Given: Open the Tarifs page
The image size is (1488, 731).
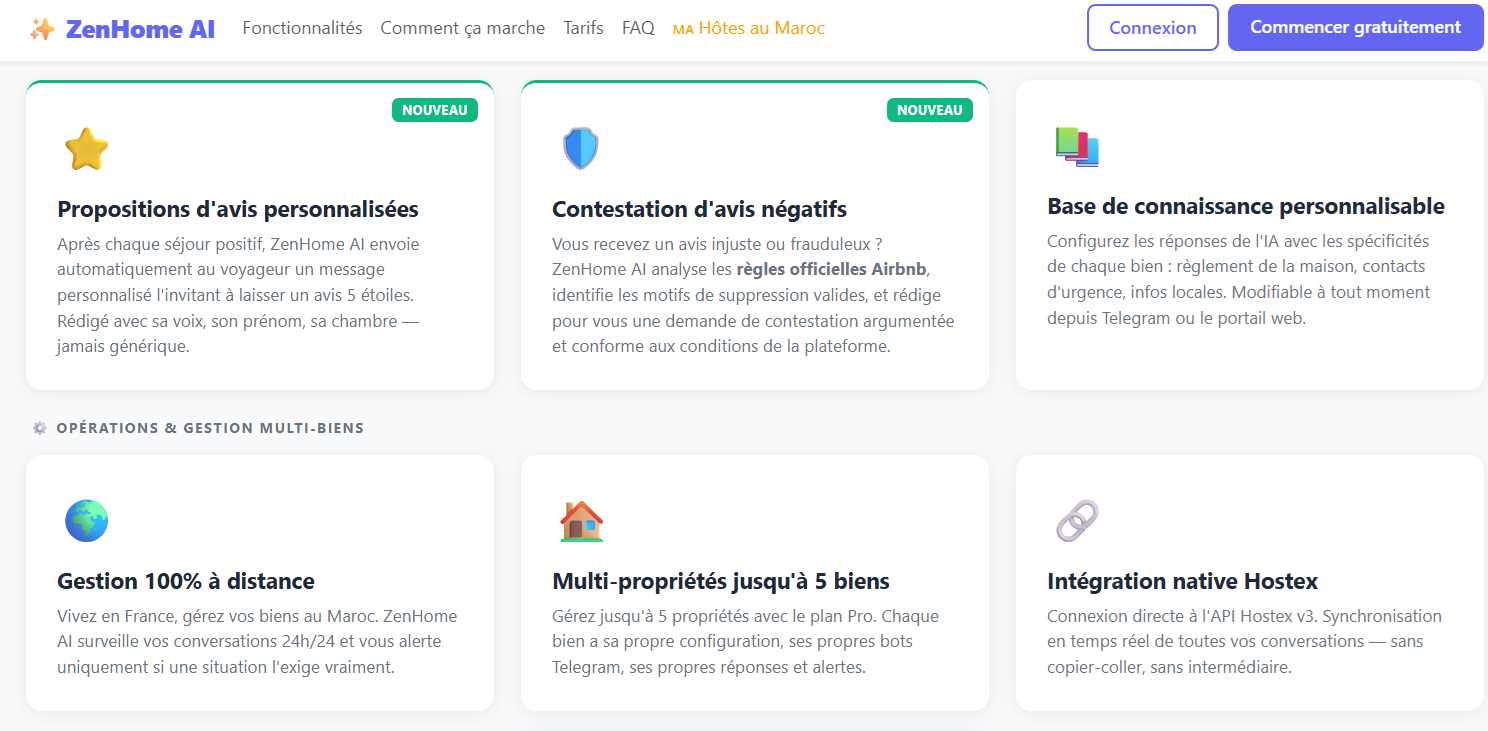Looking at the screenshot, I should coord(583,27).
